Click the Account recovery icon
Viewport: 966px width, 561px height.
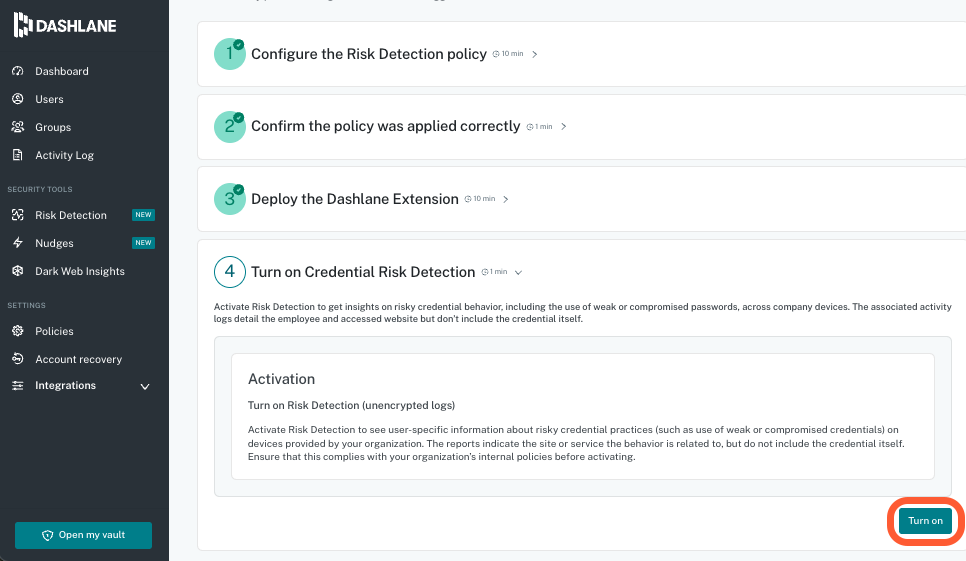17,359
